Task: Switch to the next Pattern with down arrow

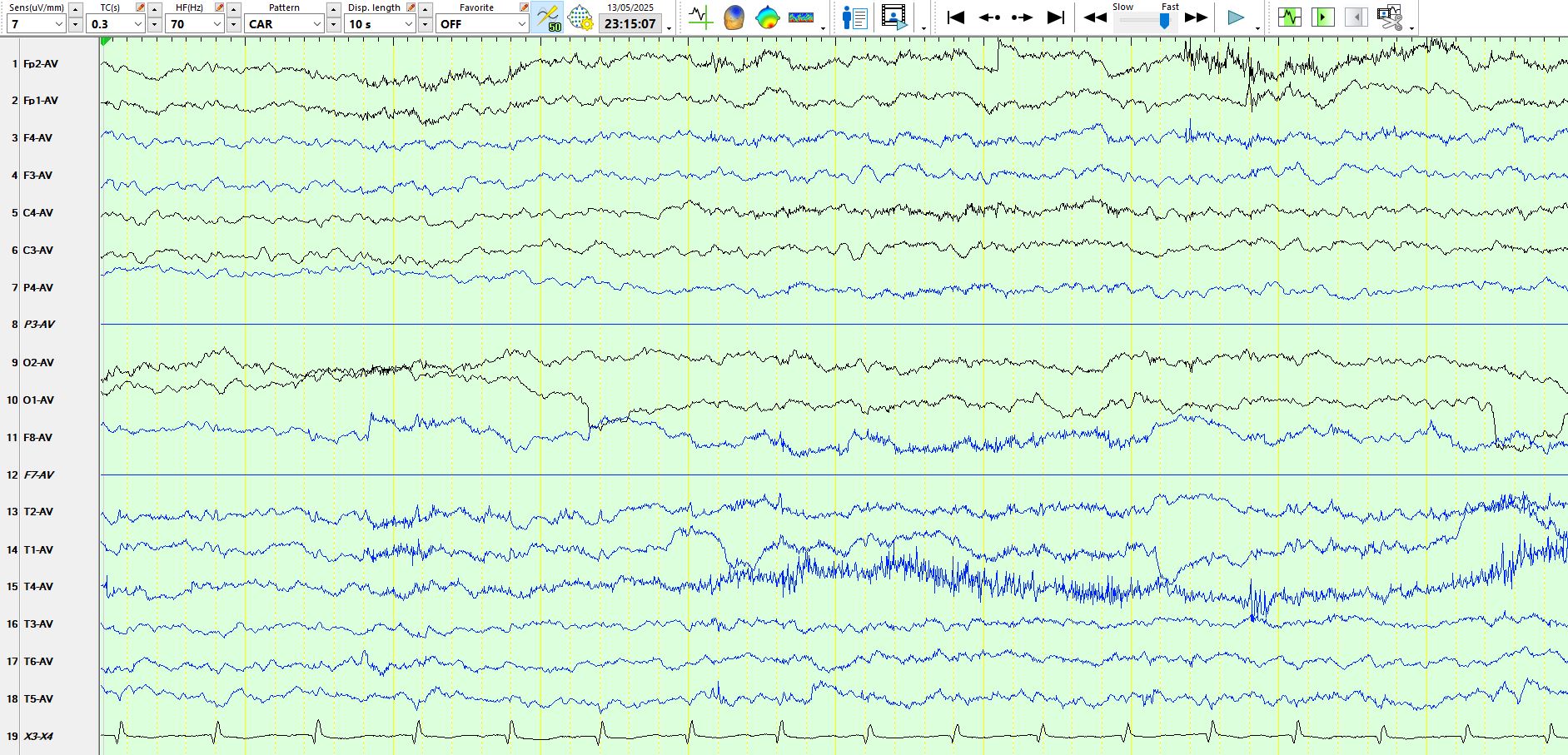Action: (x=333, y=25)
